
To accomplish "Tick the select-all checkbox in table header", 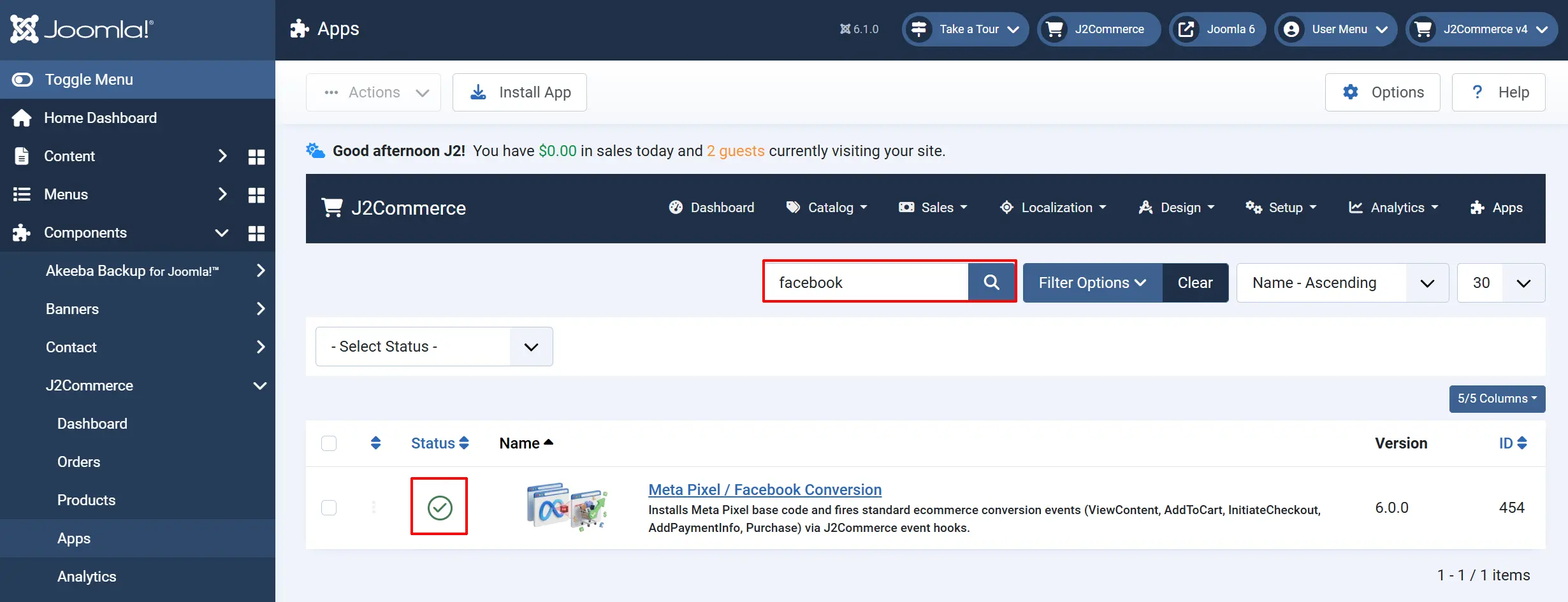I will (329, 443).
